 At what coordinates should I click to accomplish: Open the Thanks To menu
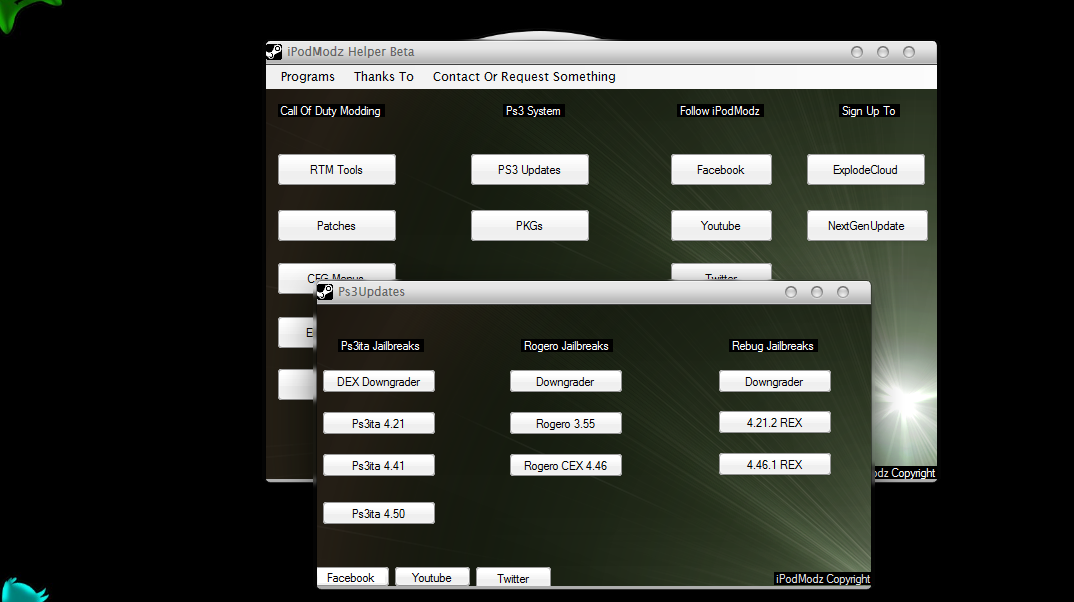click(384, 77)
